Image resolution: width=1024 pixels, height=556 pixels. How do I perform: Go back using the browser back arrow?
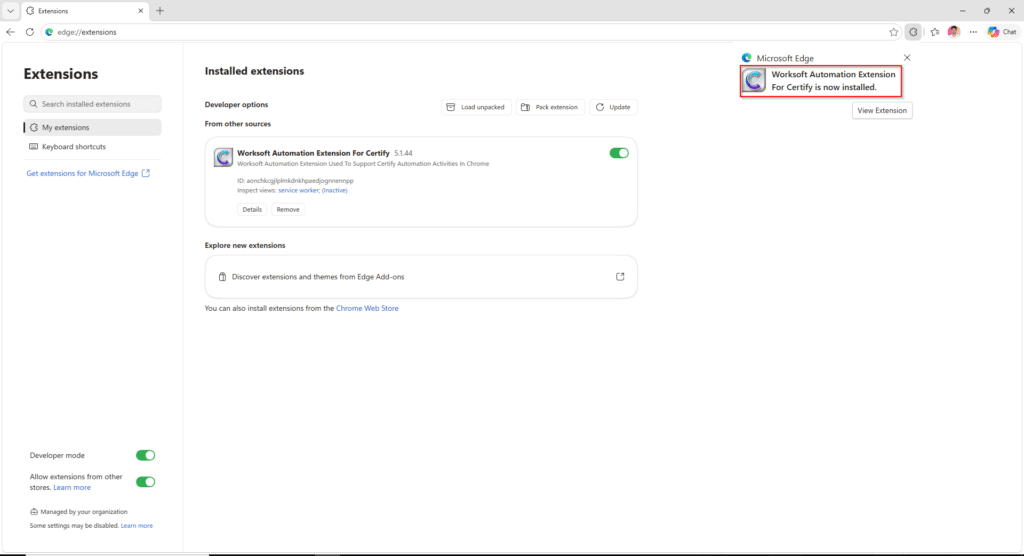click(10, 31)
